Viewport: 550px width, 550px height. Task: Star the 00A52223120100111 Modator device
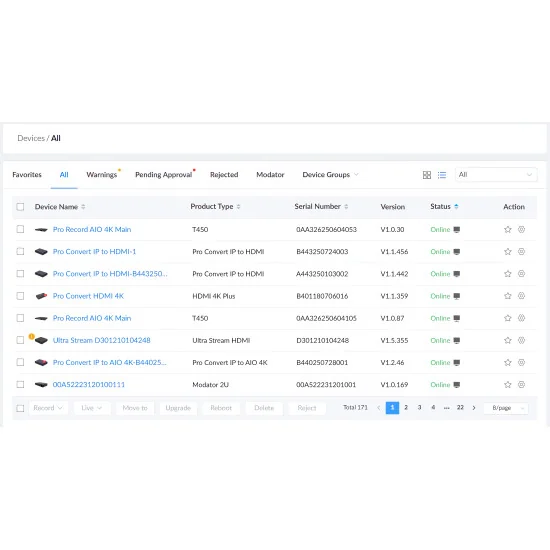[508, 384]
